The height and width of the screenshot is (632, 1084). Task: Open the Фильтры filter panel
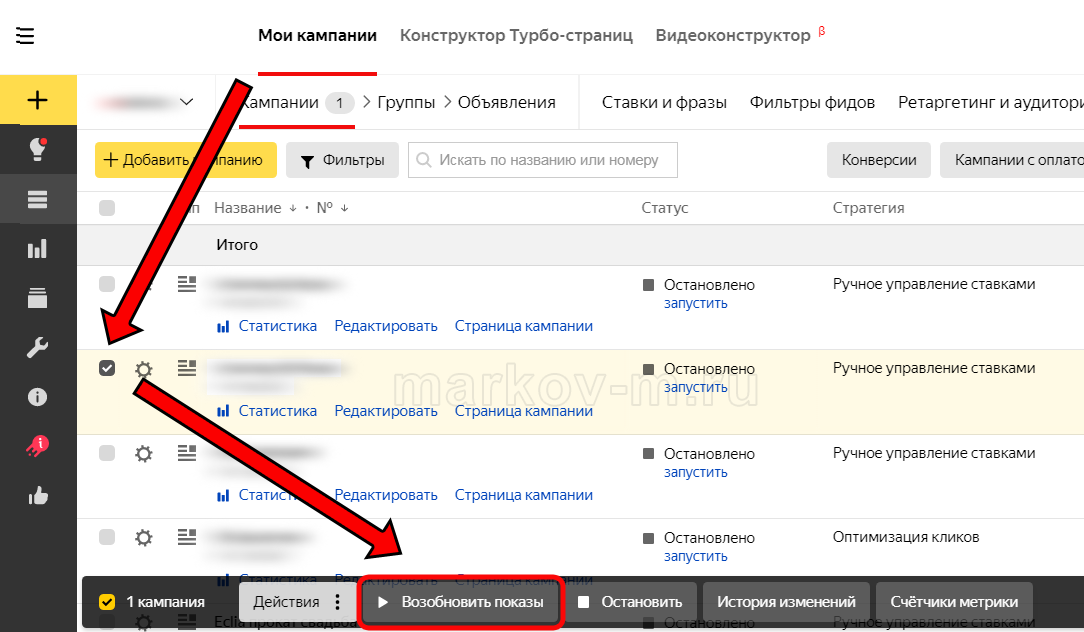click(x=342, y=160)
